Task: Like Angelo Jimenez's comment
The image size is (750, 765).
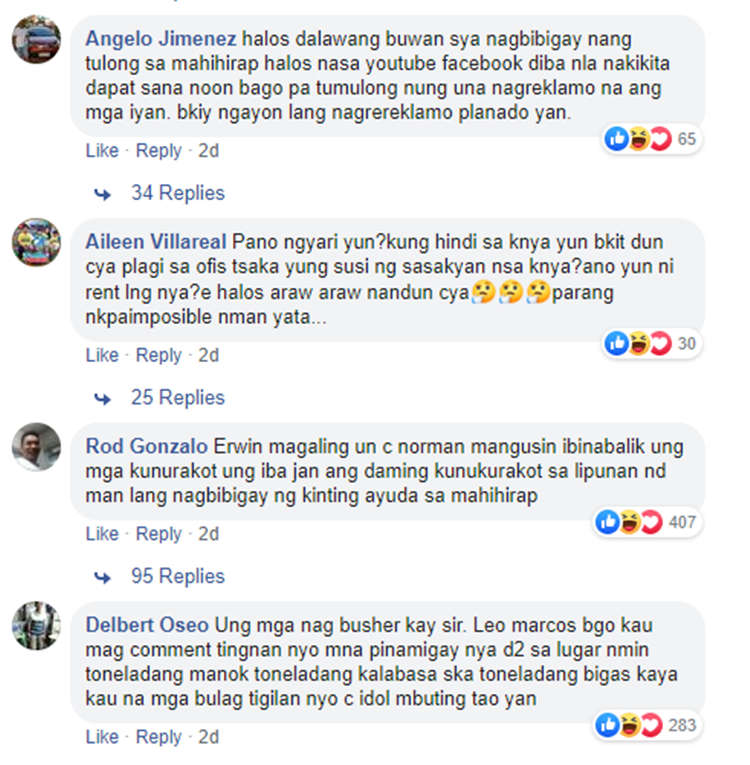Action: [x=102, y=151]
